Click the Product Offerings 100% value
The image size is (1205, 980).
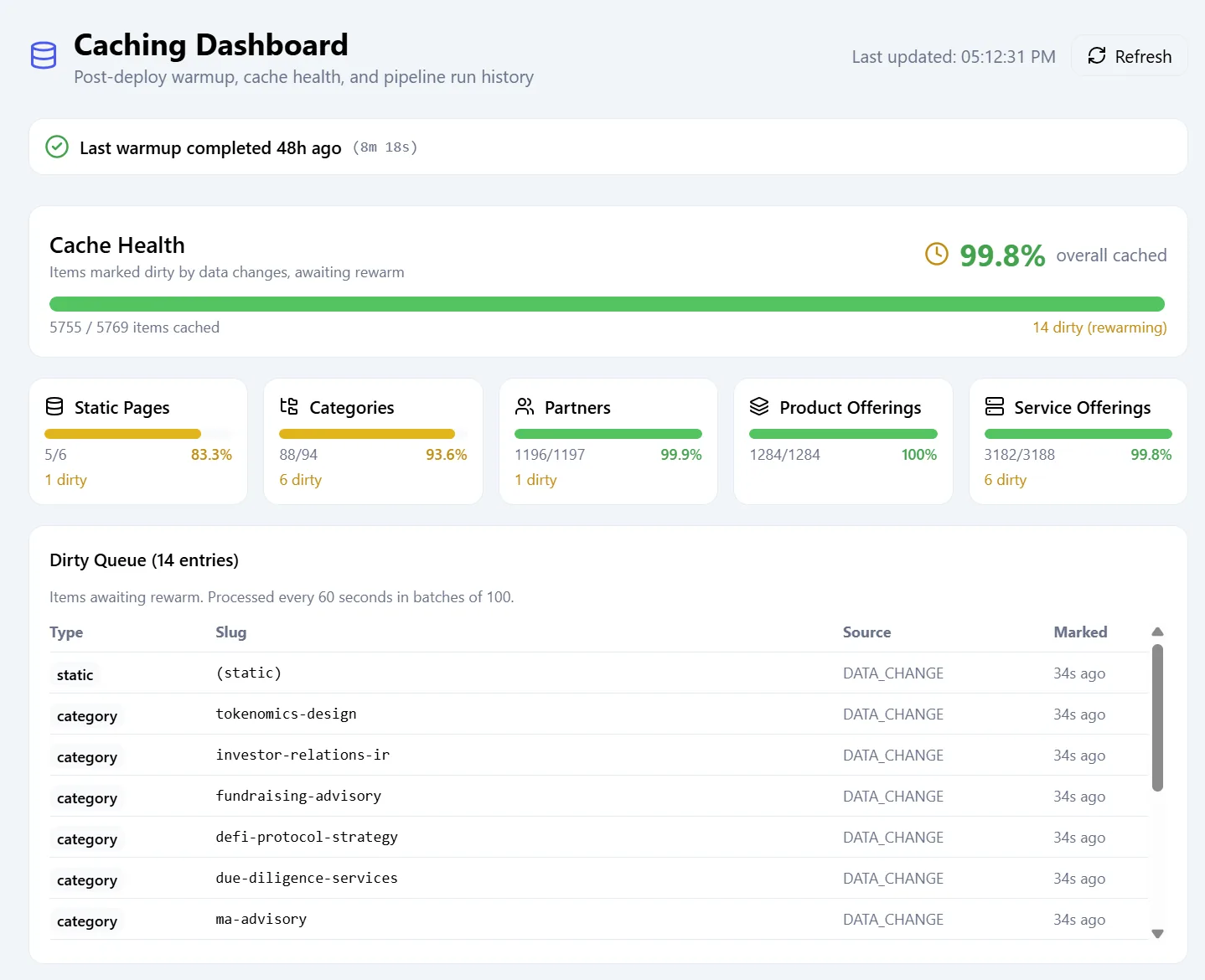(919, 455)
